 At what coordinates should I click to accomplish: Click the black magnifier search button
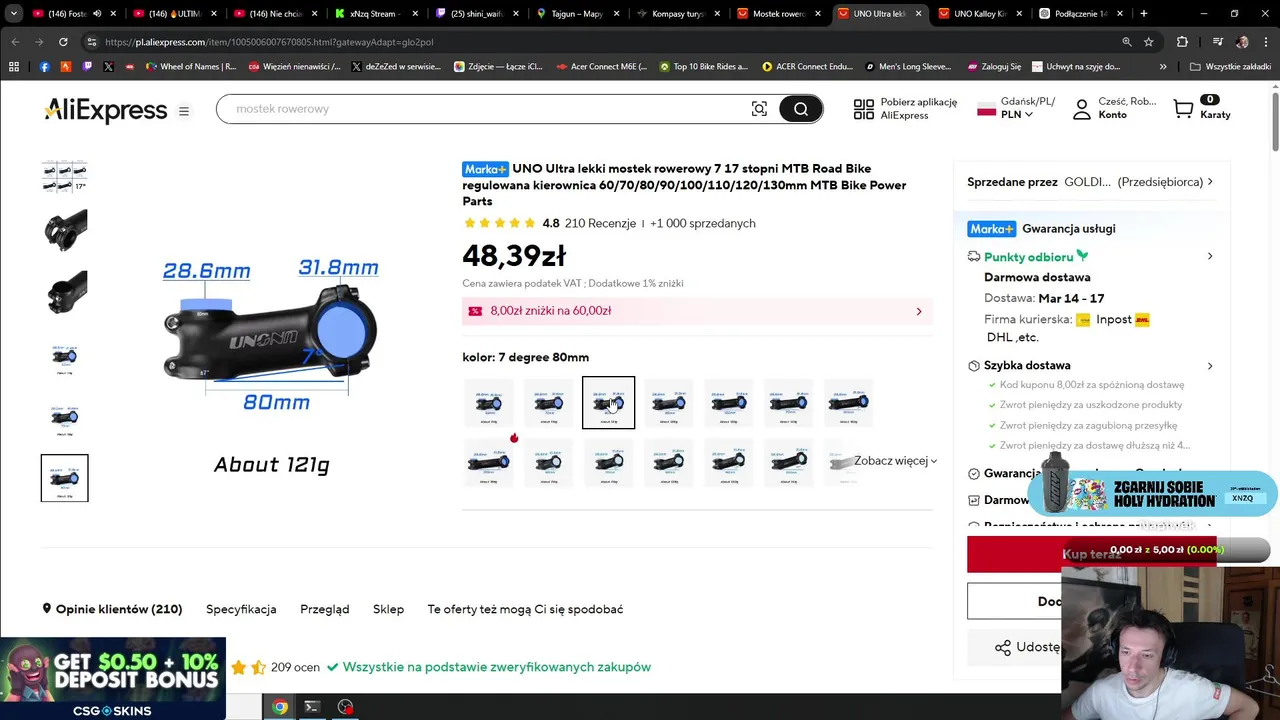[x=800, y=109]
